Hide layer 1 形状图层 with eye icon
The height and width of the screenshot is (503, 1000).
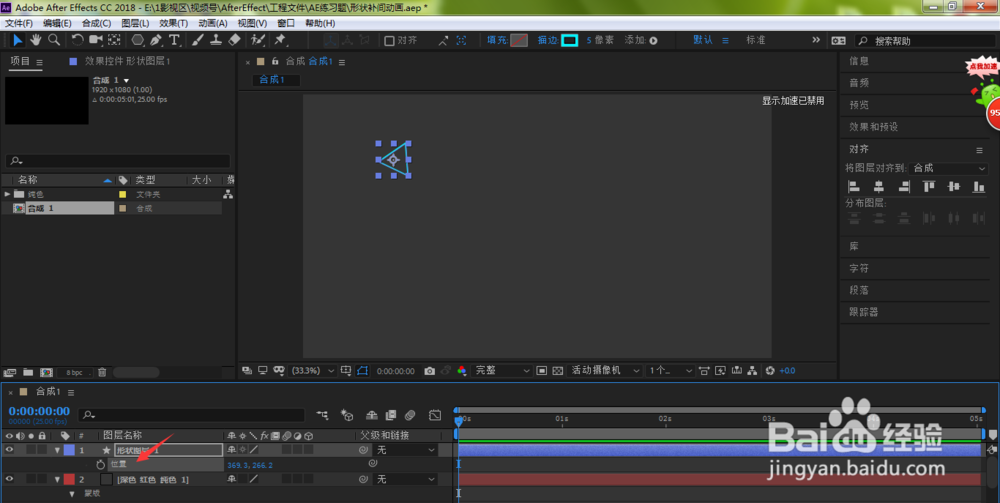coord(9,450)
